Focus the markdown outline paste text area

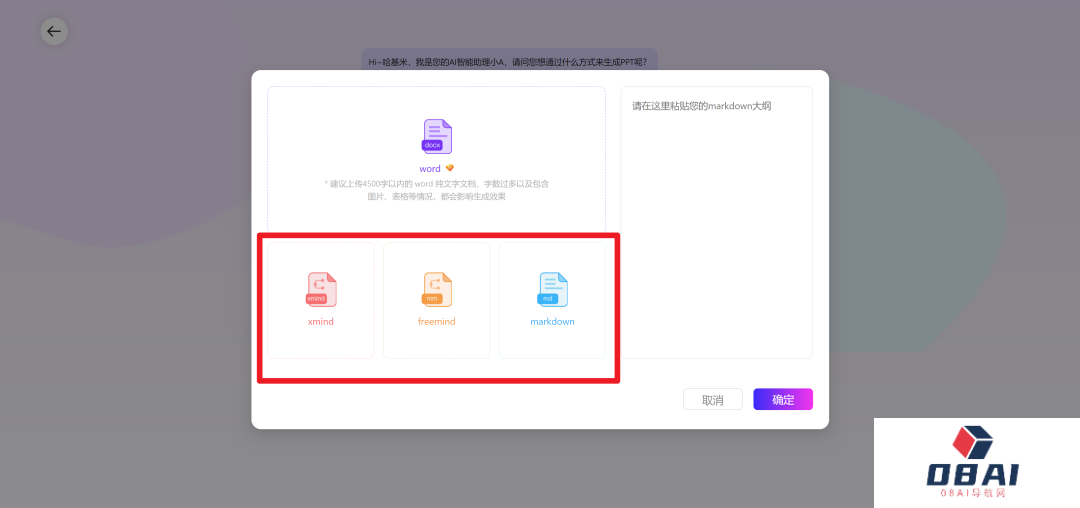(717, 222)
